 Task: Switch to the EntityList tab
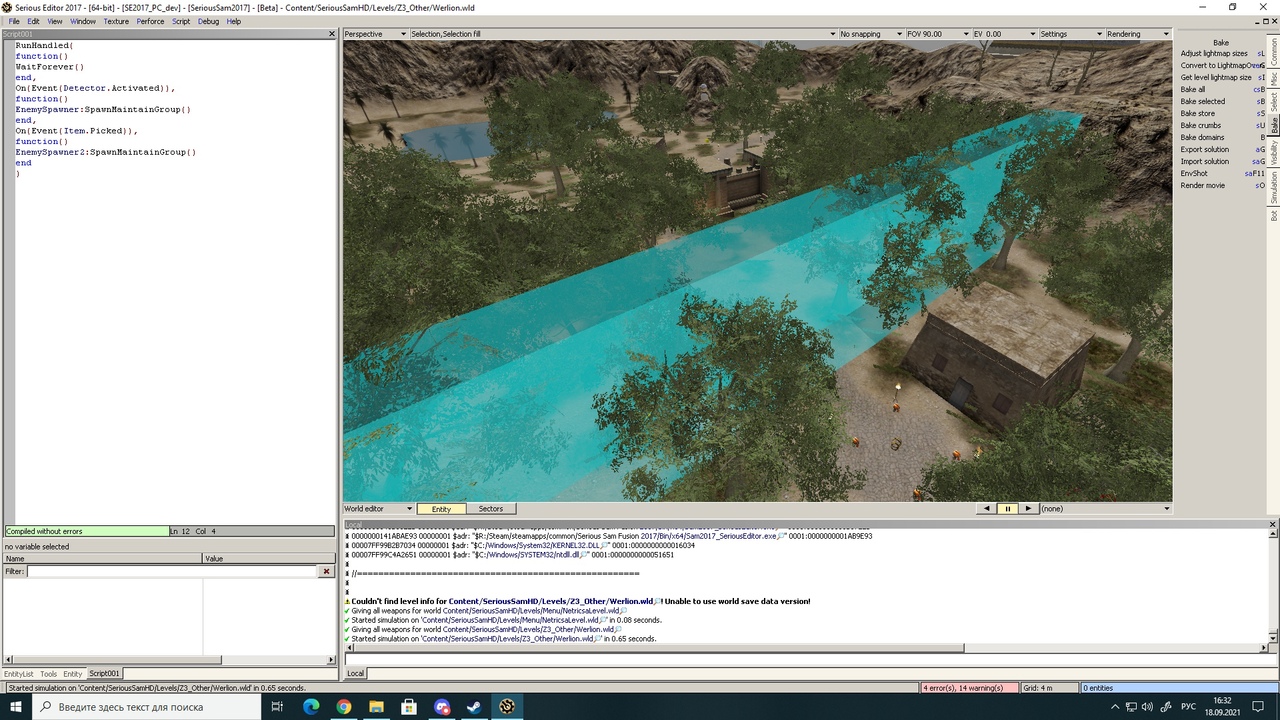pos(19,674)
